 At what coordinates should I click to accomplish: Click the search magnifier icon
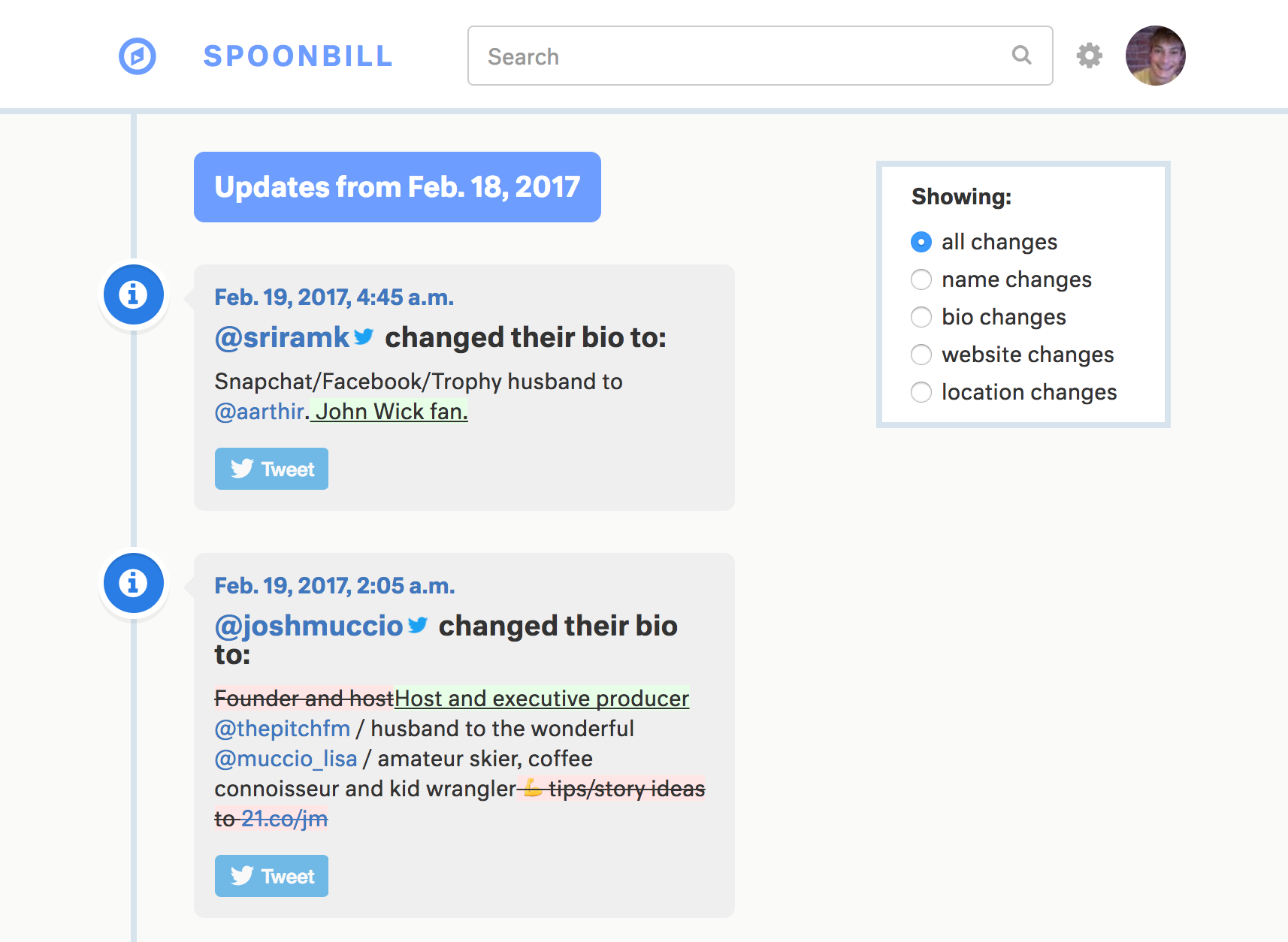coord(1021,55)
